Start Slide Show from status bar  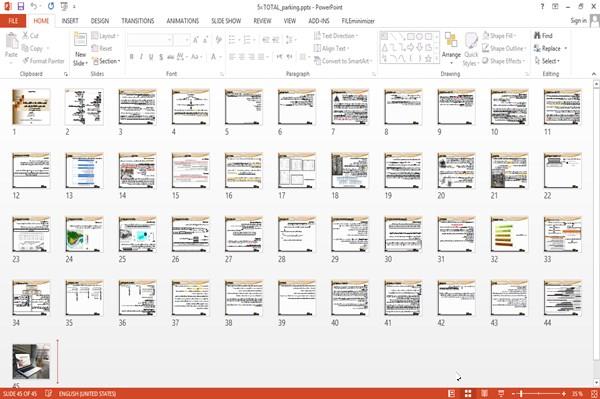pyautogui.click(x=501, y=393)
